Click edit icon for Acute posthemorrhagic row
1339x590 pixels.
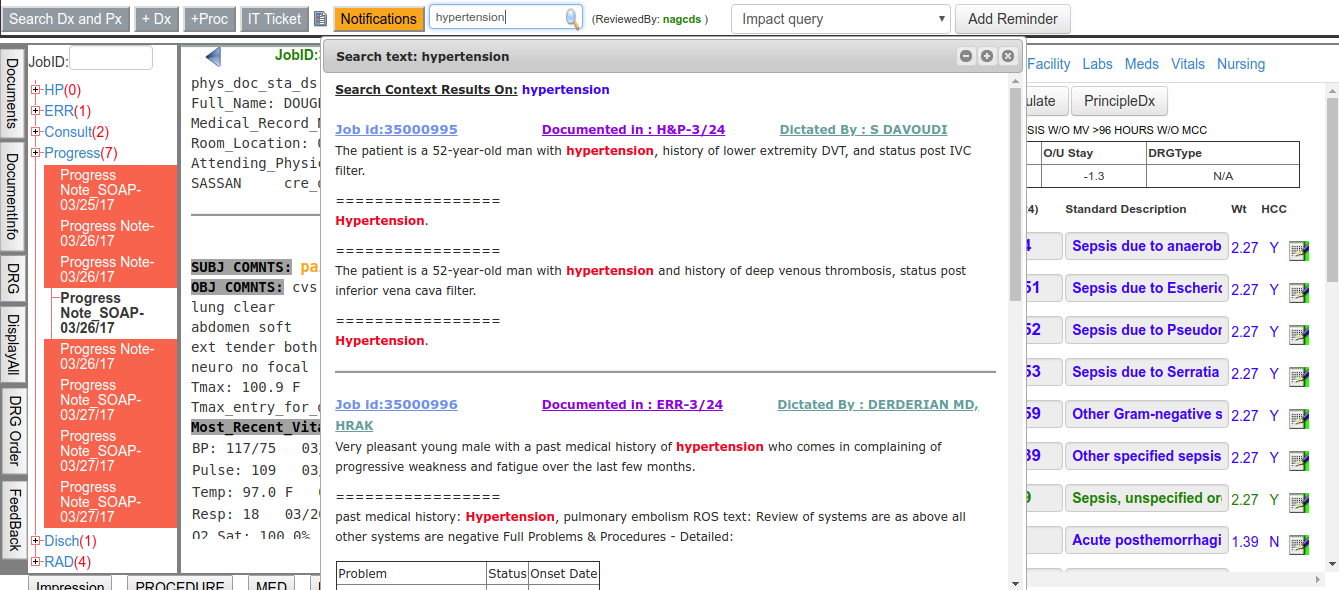point(1299,545)
